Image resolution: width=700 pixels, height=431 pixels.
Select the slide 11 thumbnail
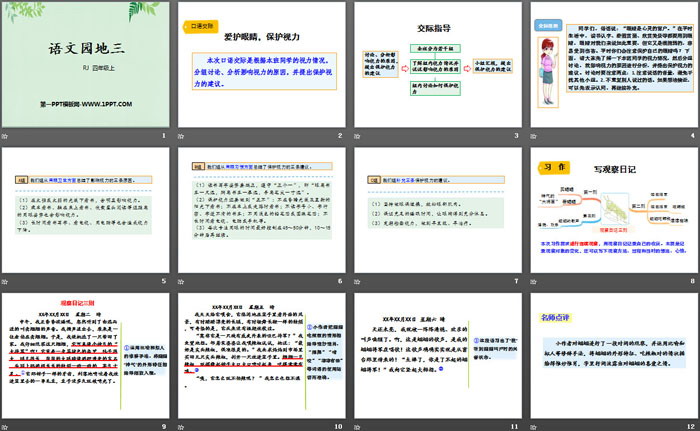(x=435, y=357)
